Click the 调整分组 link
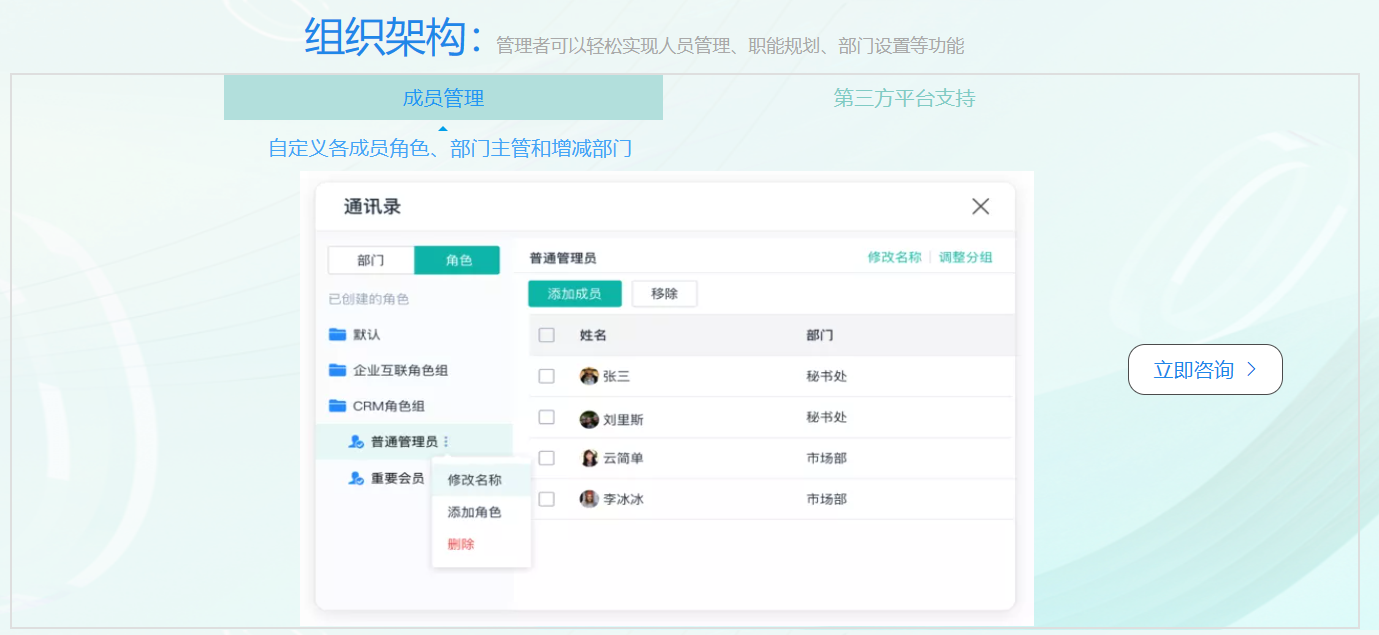 click(966, 257)
